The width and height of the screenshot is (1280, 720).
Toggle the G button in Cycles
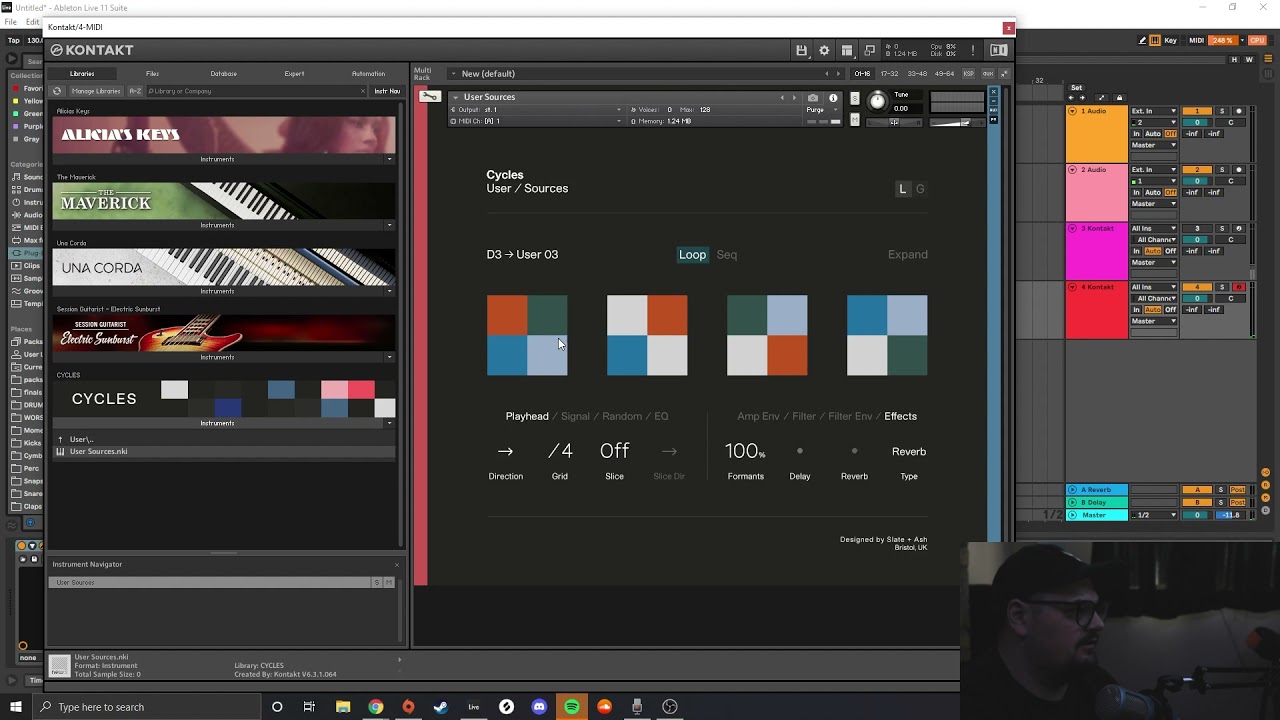click(x=920, y=189)
